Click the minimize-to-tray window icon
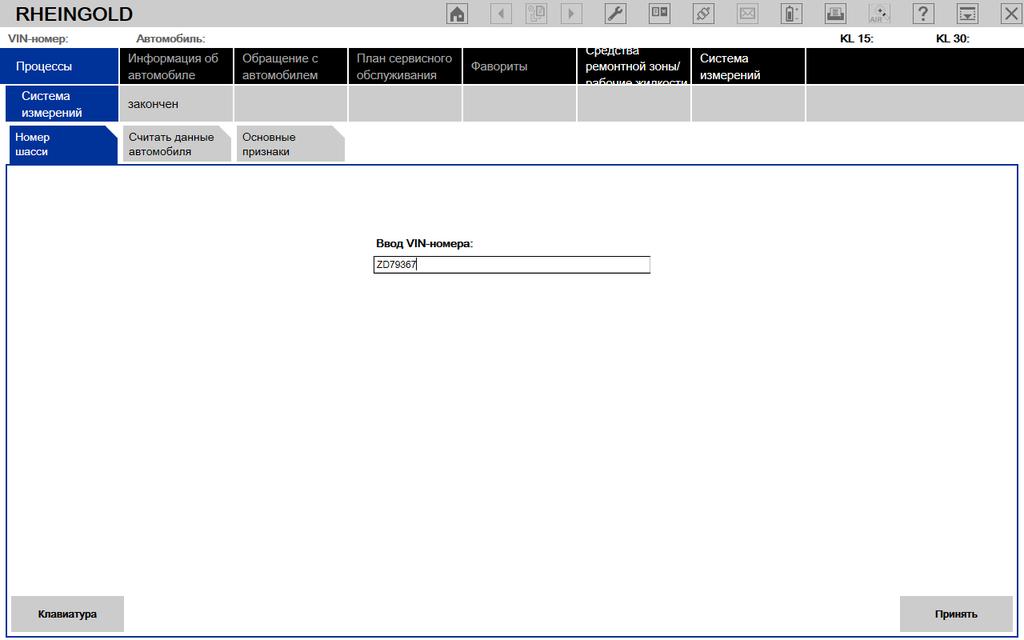The height and width of the screenshot is (640, 1024). [x=967, y=14]
